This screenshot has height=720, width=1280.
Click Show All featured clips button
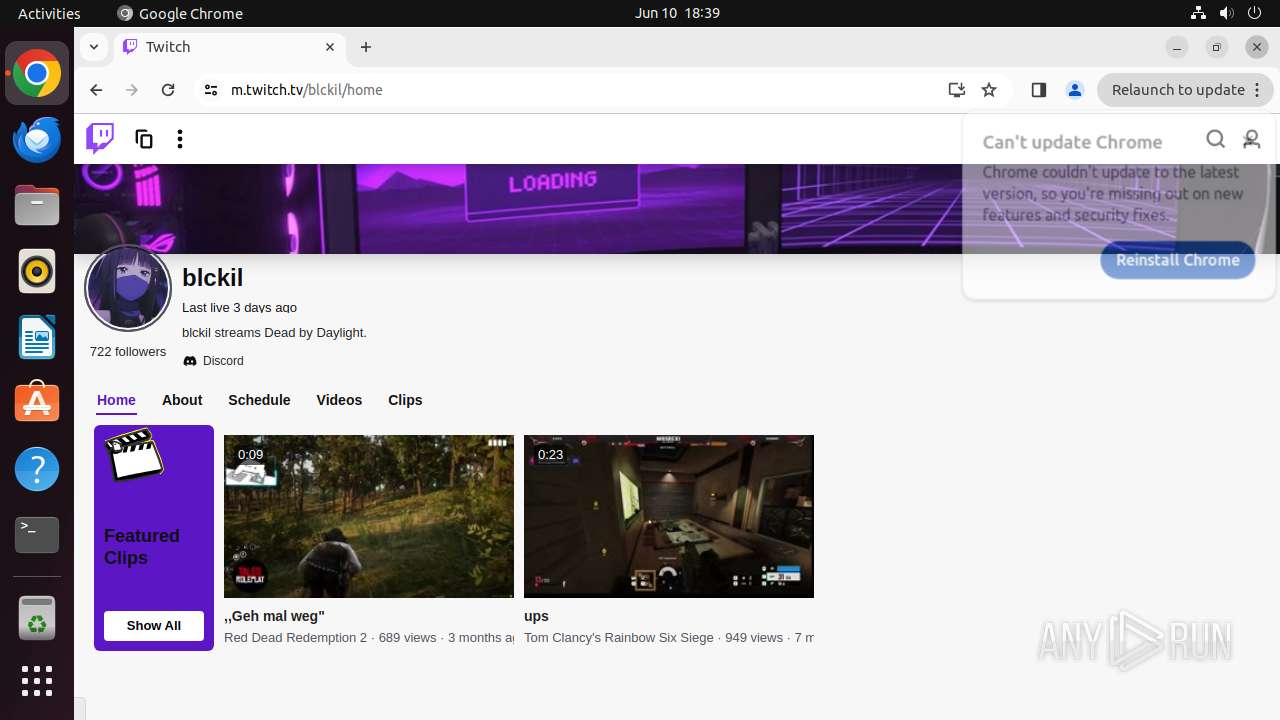[154, 626]
